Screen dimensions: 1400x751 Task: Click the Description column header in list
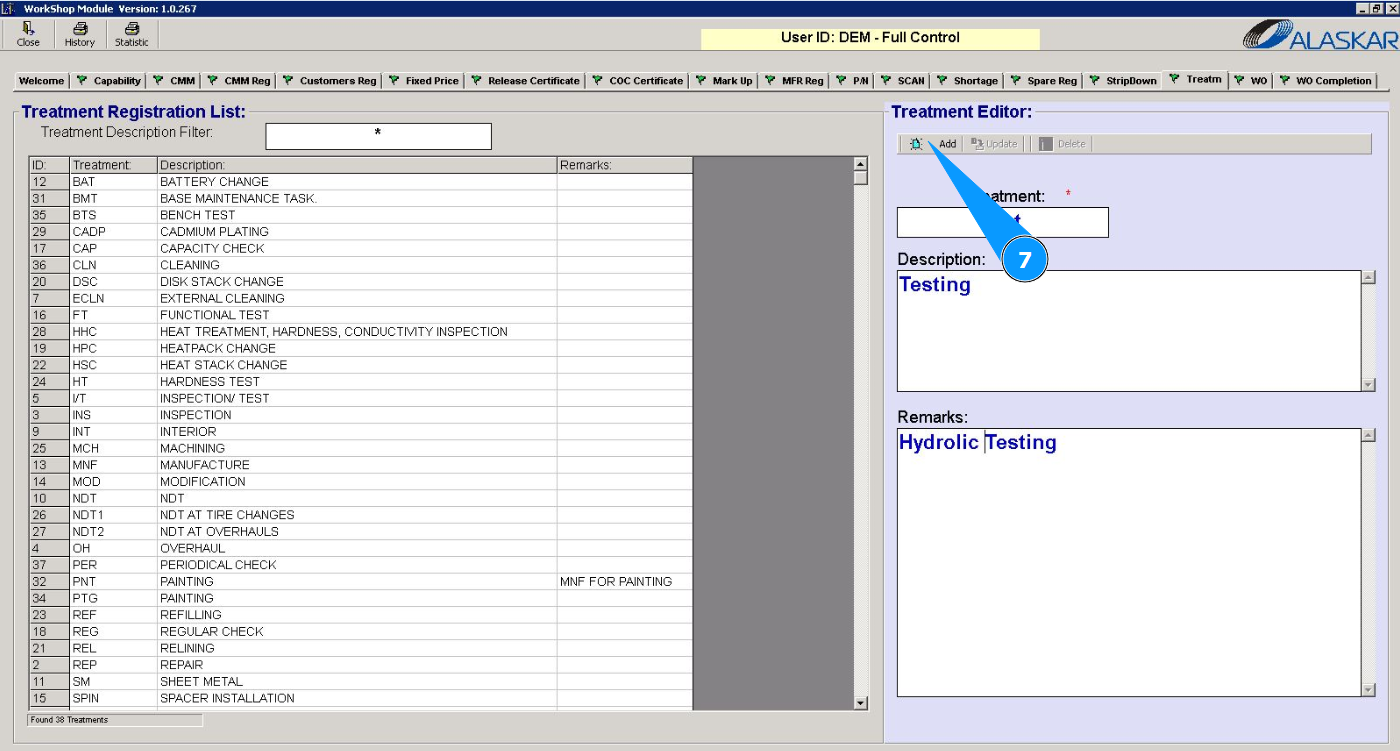coord(357,165)
